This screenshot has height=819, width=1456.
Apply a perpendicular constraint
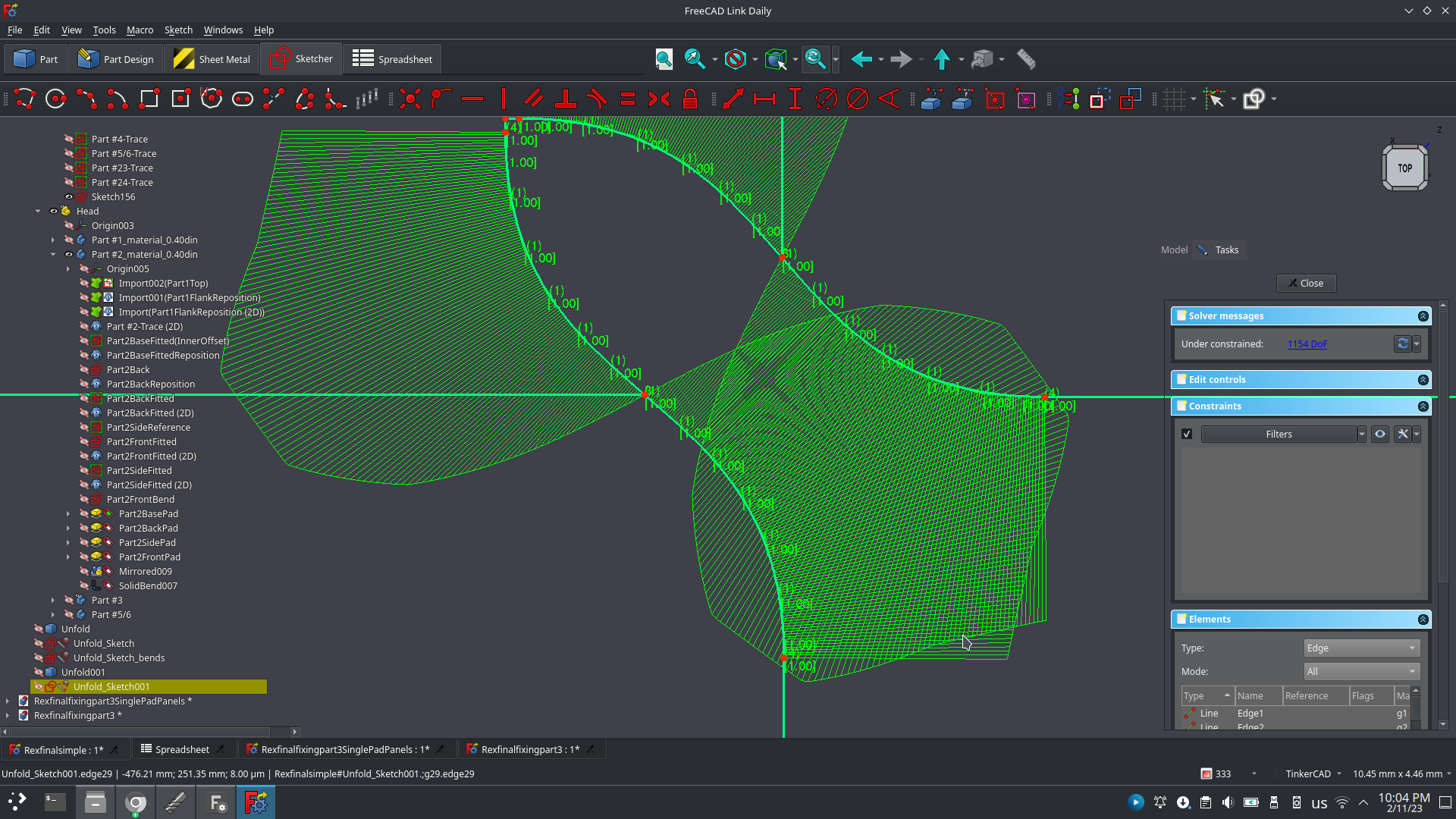click(566, 99)
